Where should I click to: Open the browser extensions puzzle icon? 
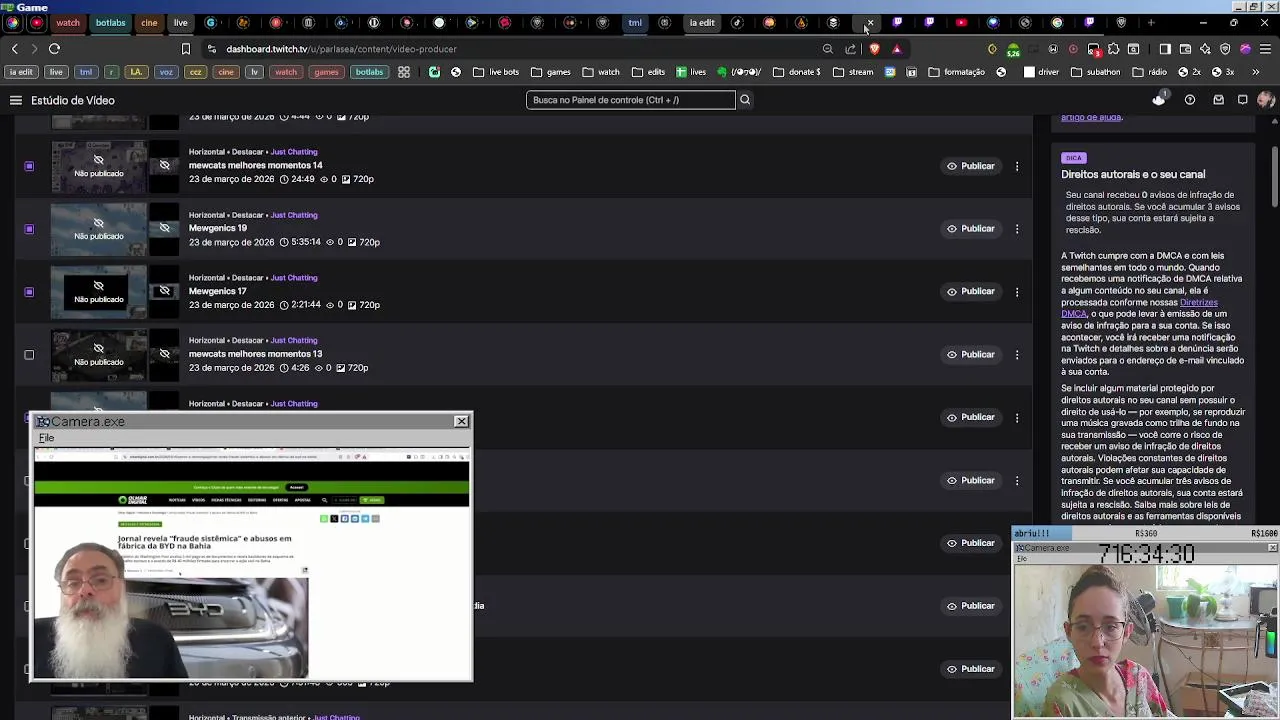[1114, 49]
